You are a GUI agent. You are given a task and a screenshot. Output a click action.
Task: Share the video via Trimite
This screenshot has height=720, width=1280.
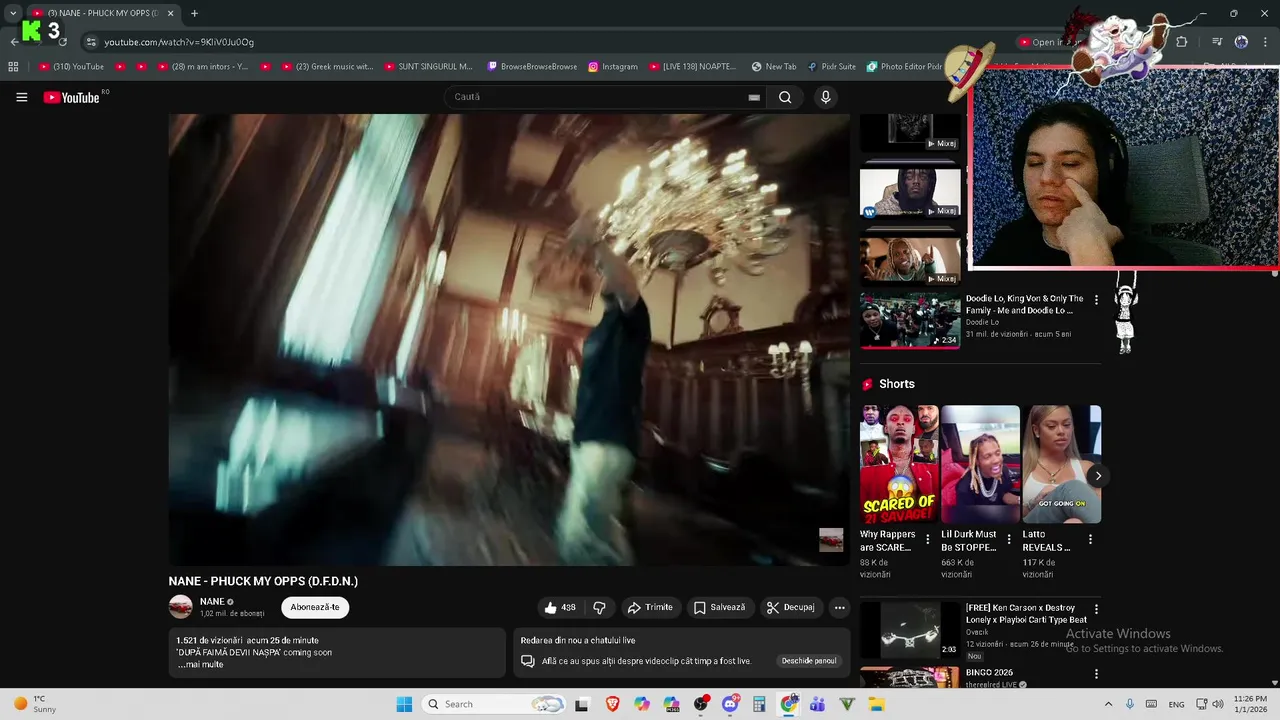click(x=650, y=607)
